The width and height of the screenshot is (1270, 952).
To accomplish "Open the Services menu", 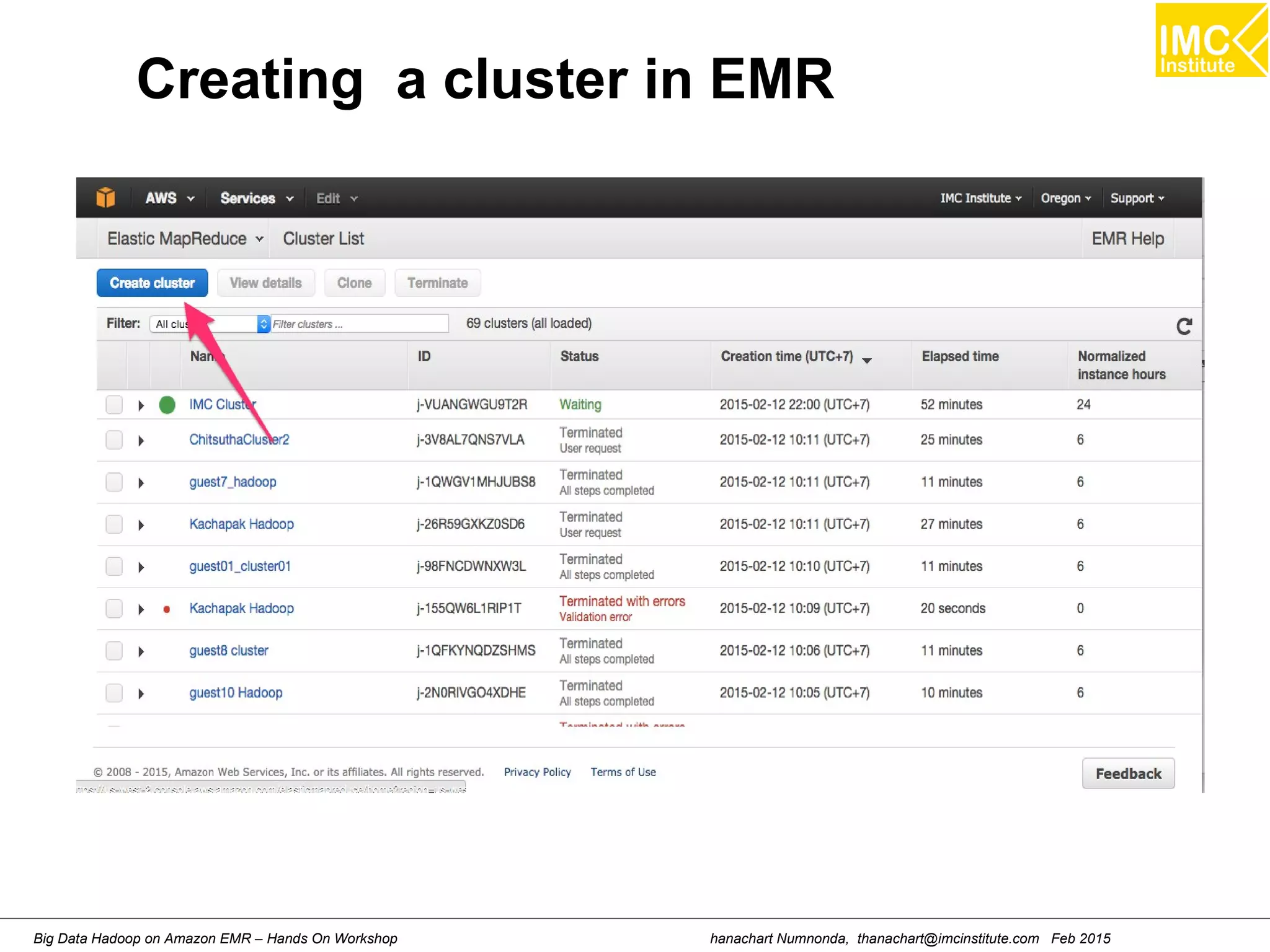I will click(257, 198).
